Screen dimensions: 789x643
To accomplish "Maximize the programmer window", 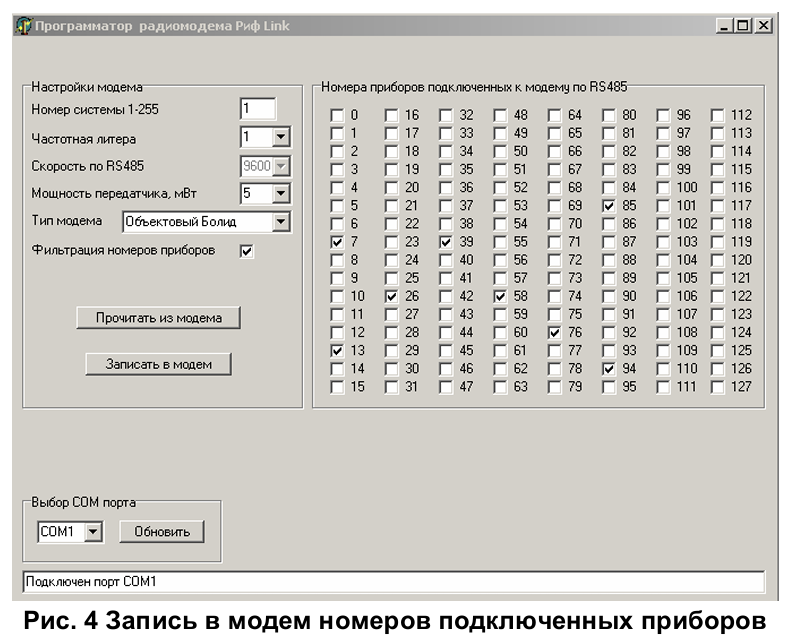I will [x=743, y=26].
